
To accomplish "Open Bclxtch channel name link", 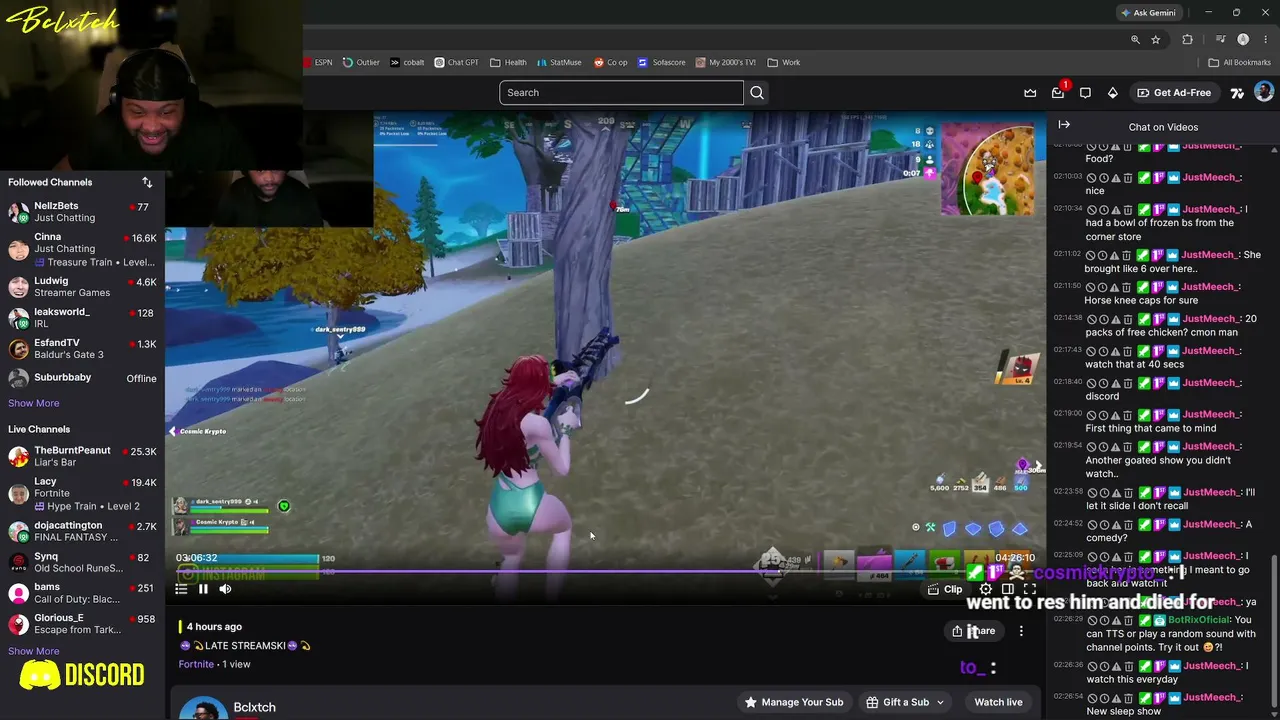I will [x=254, y=707].
